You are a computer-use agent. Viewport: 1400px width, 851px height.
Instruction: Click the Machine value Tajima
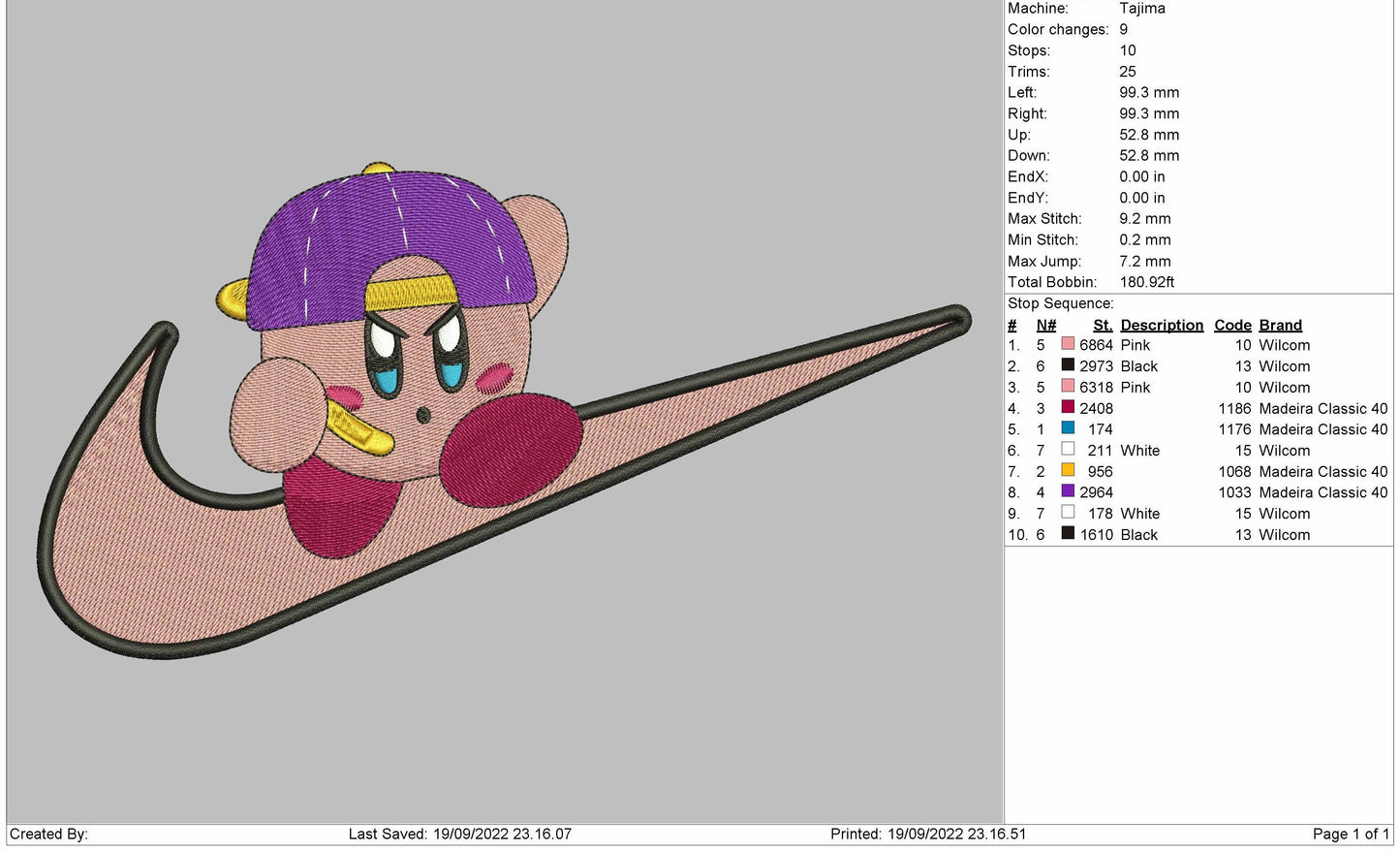click(x=1141, y=9)
